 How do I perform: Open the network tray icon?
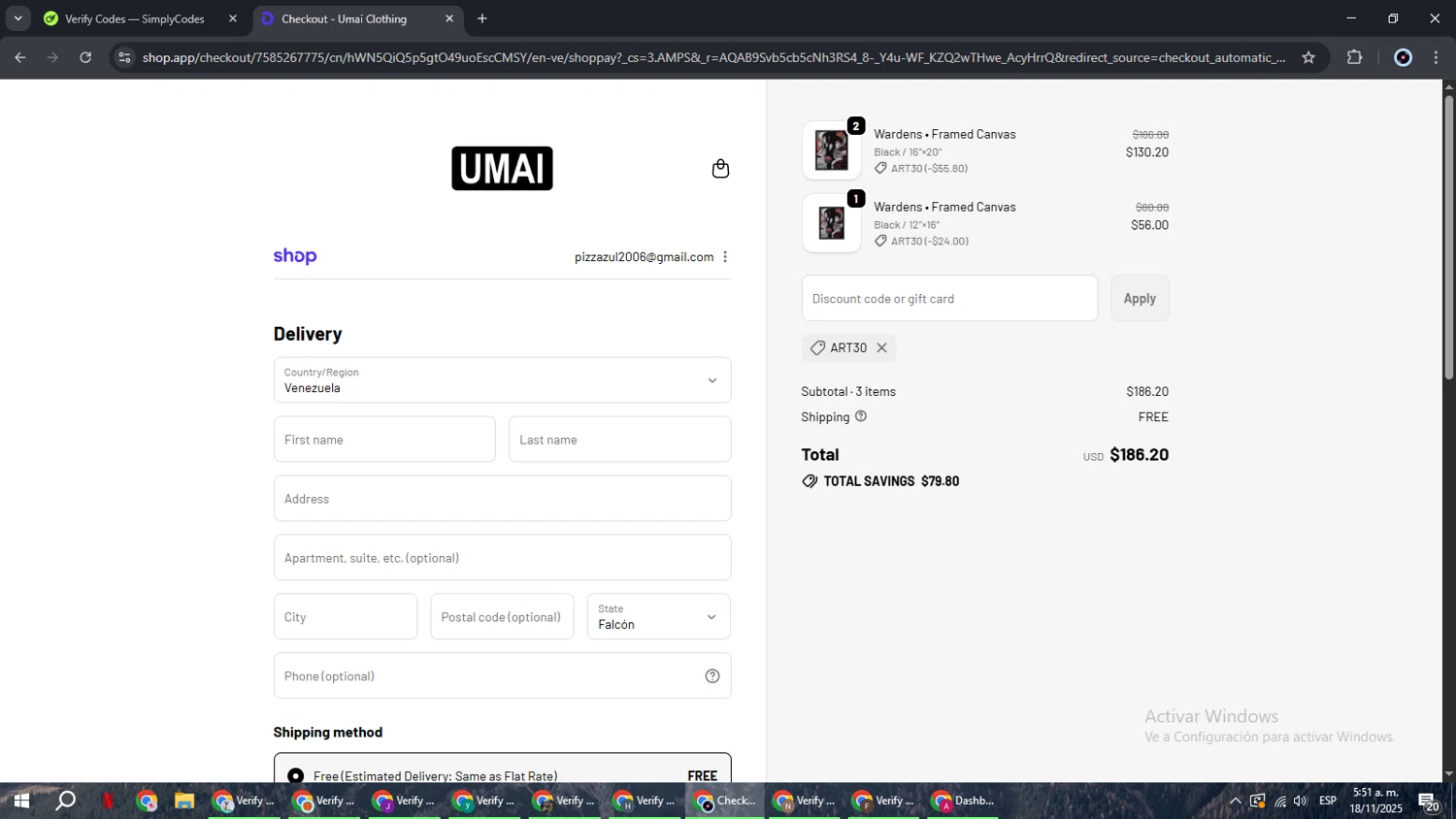click(x=1280, y=801)
